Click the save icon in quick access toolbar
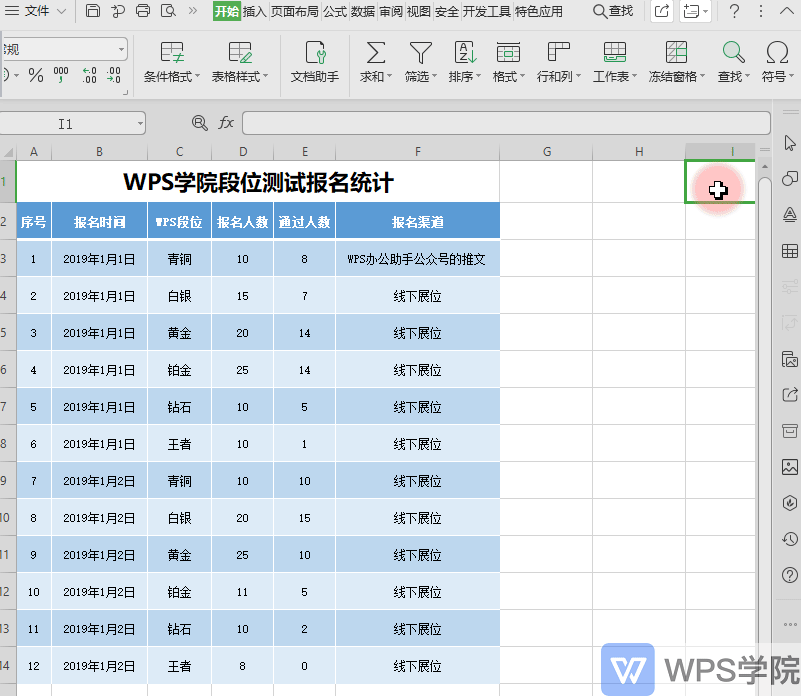801x696 pixels. pyautogui.click(x=92, y=11)
